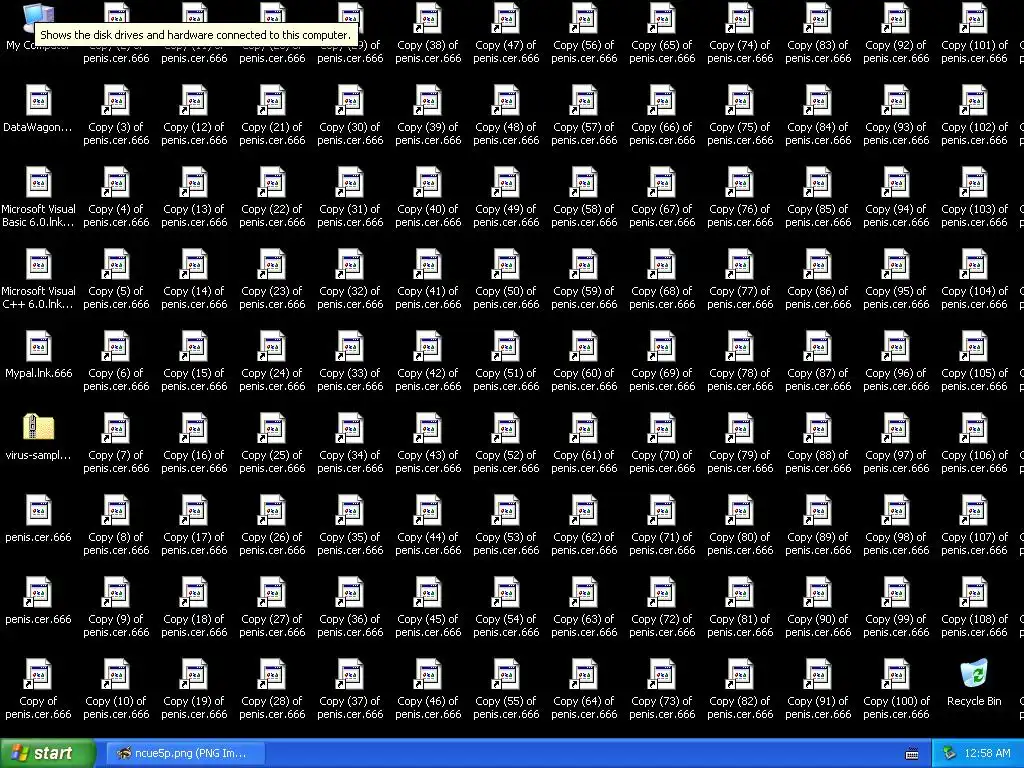Switch to the ncue5p.png taskbar window
The height and width of the screenshot is (768, 1024).
pos(184,754)
